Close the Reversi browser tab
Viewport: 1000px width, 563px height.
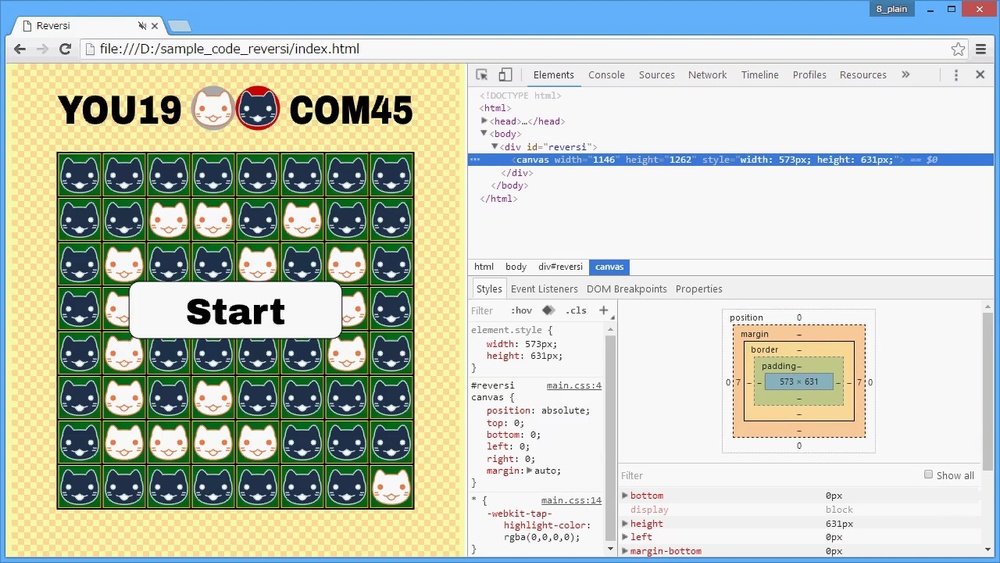154,26
